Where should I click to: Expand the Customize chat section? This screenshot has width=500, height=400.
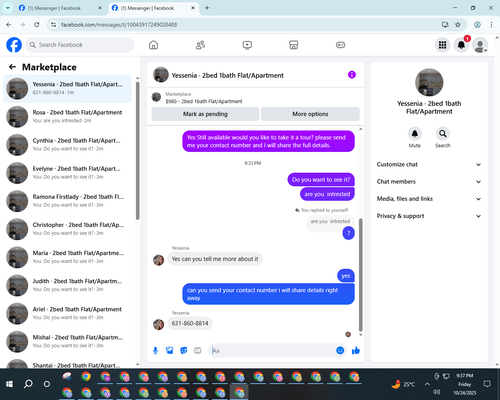pyautogui.click(x=429, y=164)
